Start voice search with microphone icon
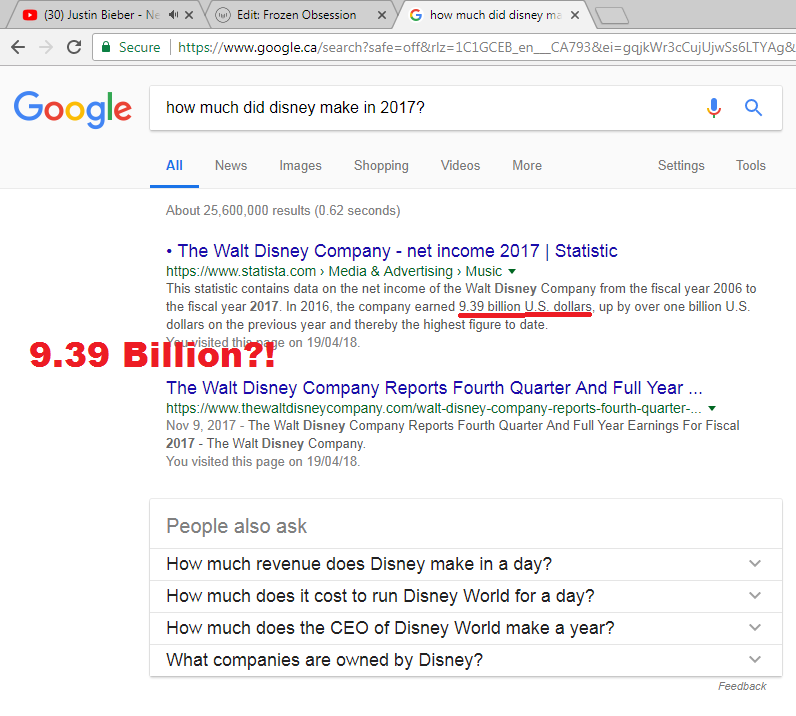Viewport: 796px width, 716px height. (x=714, y=108)
